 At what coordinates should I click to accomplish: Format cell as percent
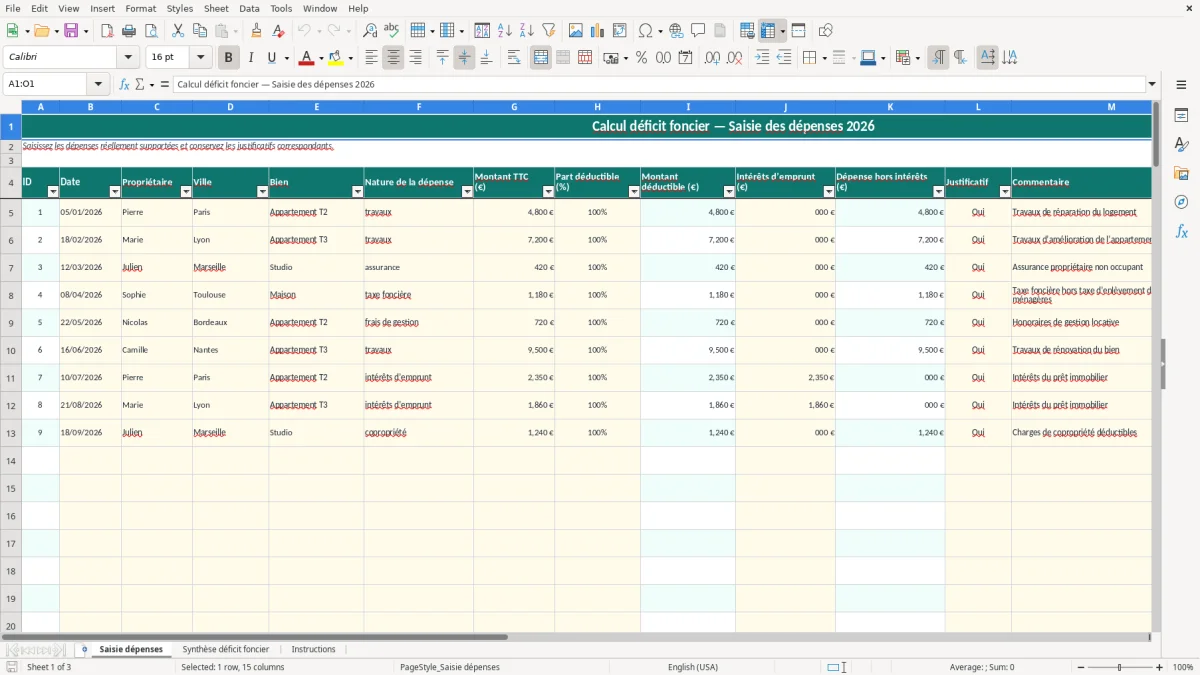642,58
